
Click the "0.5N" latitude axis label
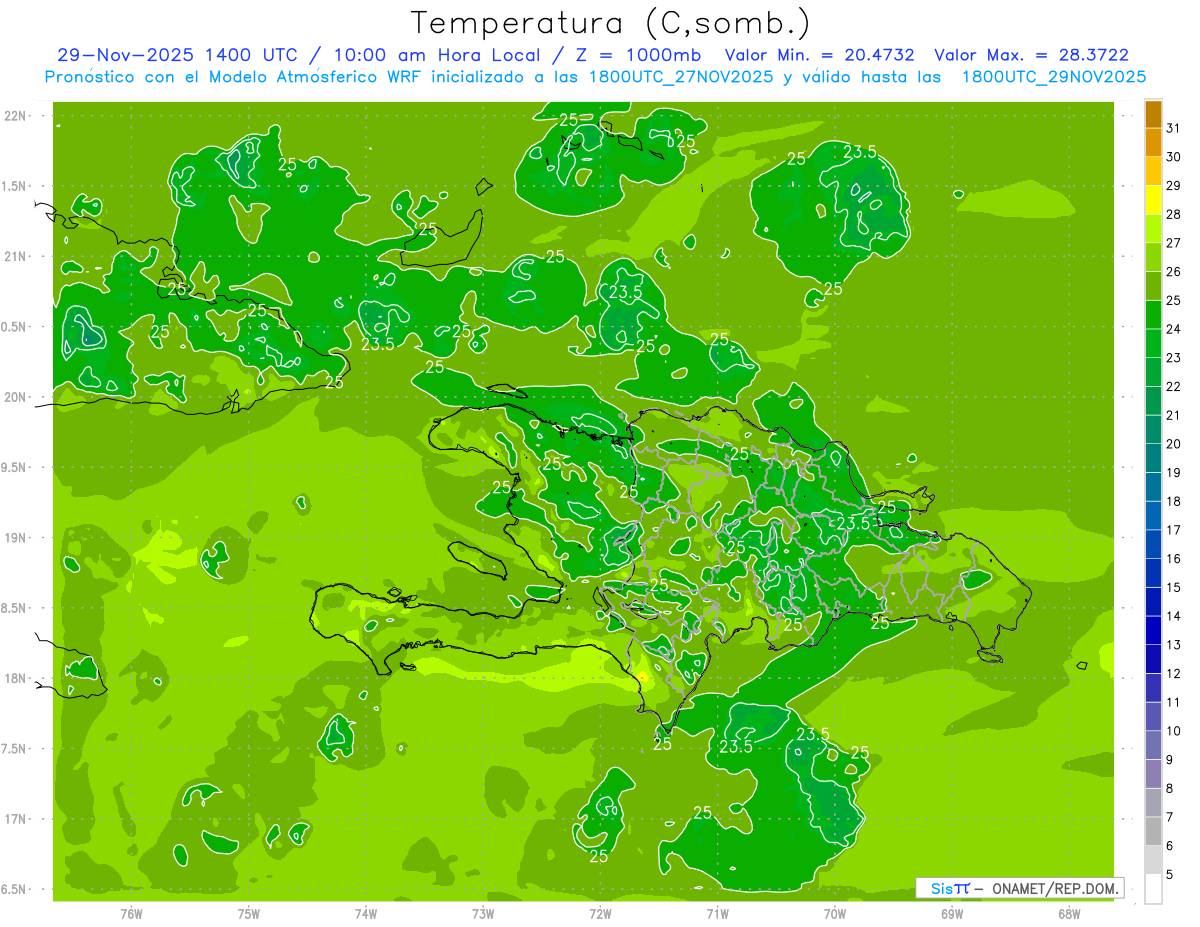click(x=15, y=327)
